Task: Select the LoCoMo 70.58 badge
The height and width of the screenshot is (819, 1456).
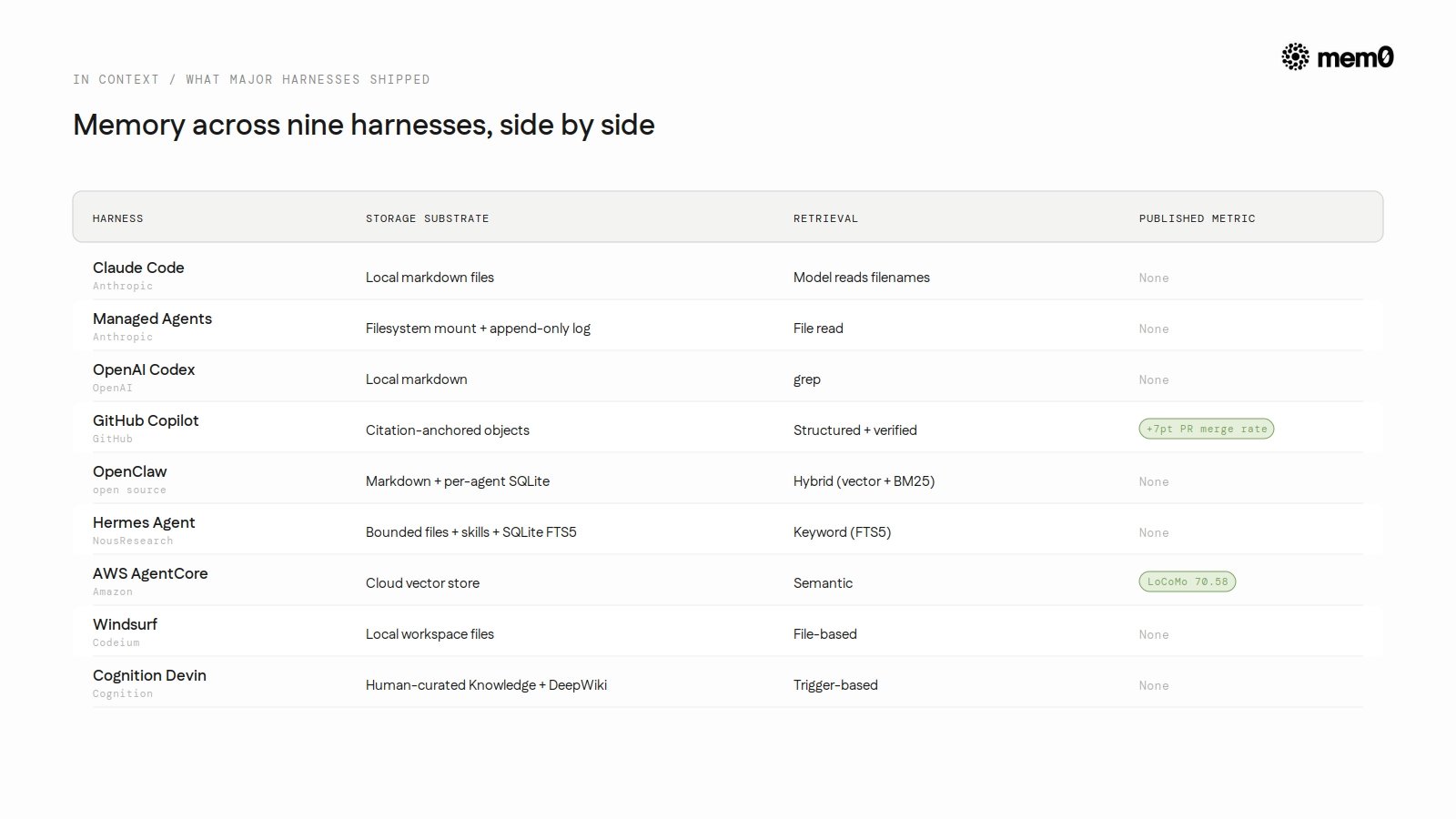Action: pos(1188,581)
